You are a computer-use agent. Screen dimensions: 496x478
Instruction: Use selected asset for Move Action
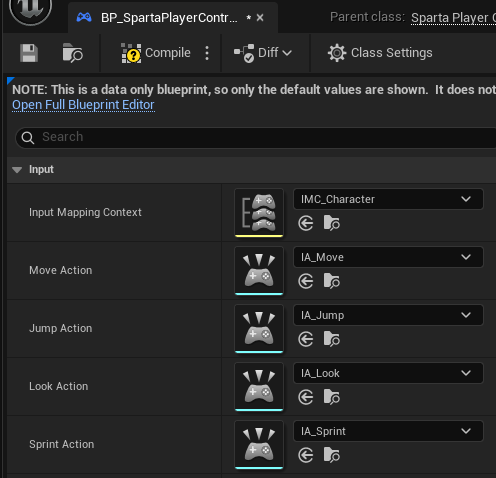306,281
